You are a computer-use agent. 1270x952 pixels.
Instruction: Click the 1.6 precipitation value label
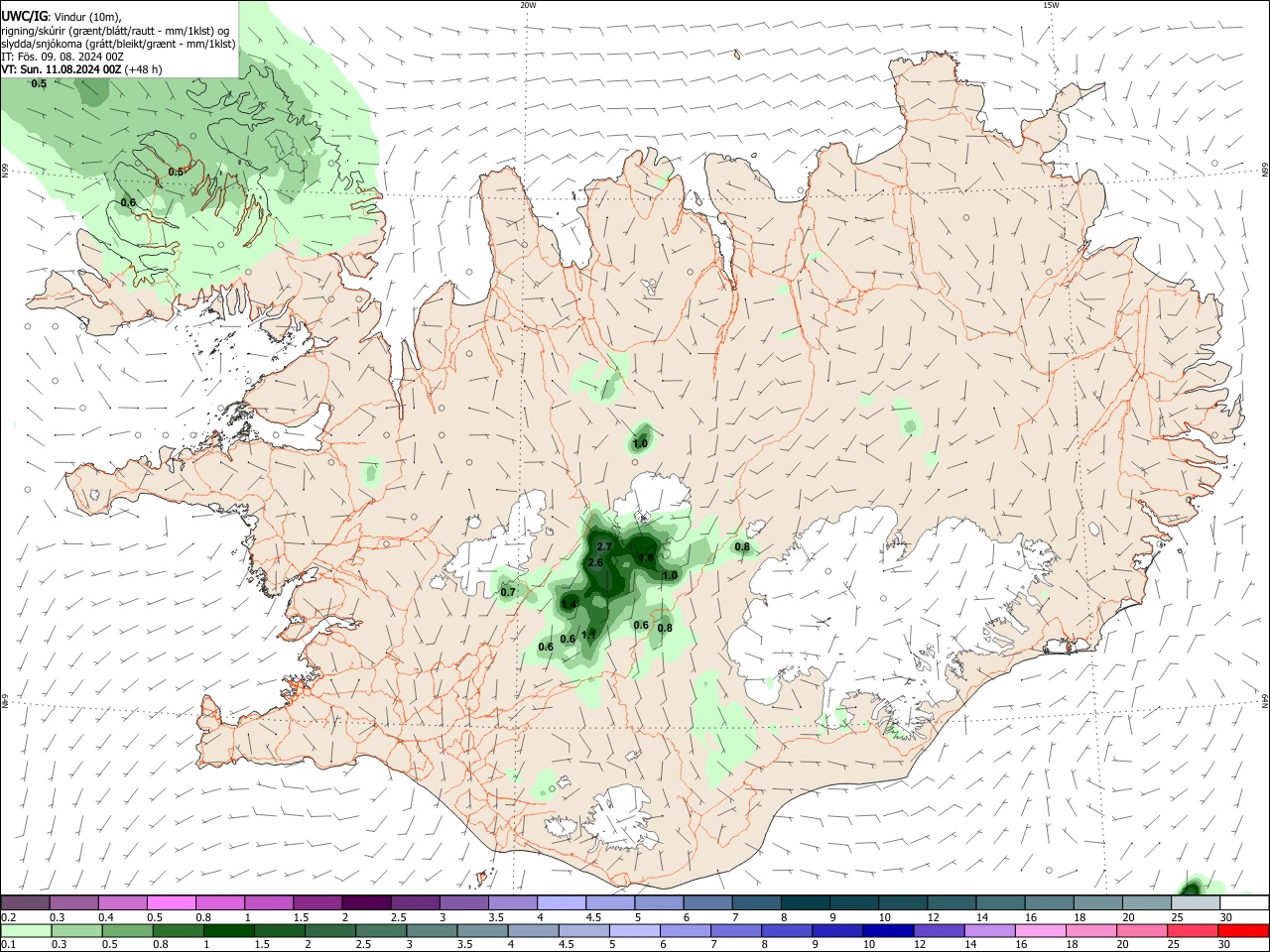(646, 558)
